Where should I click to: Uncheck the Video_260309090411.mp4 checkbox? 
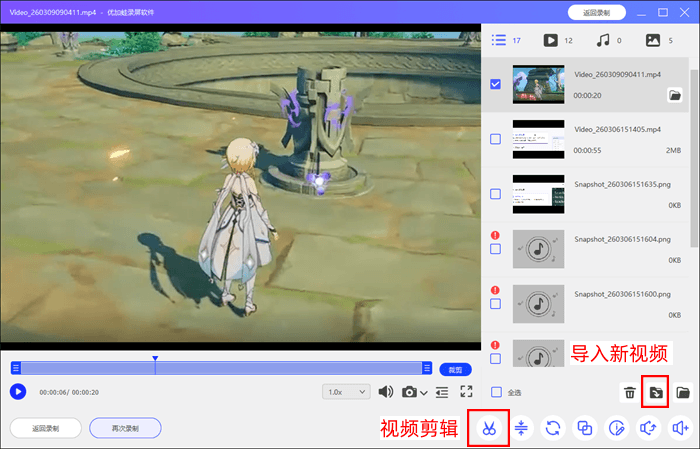pos(496,85)
